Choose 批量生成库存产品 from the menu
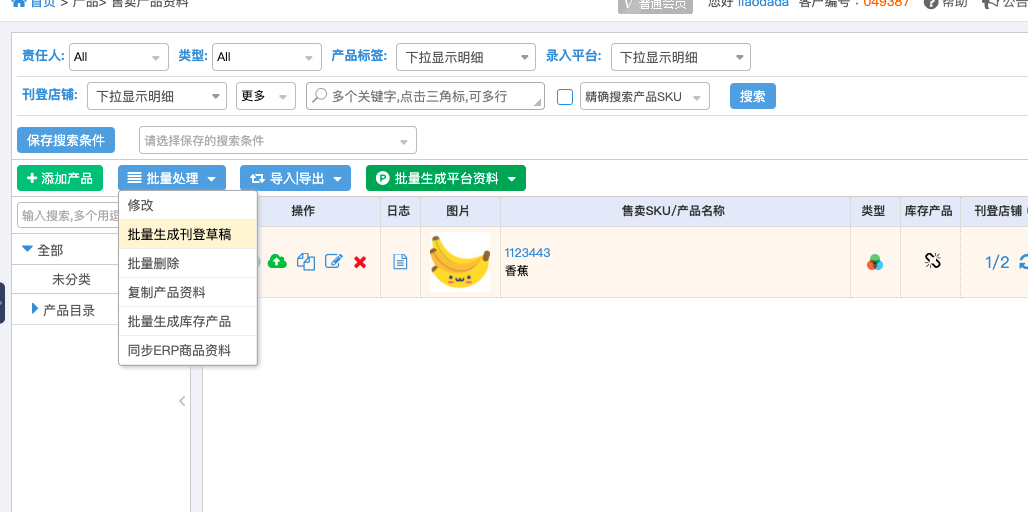 pos(188,321)
